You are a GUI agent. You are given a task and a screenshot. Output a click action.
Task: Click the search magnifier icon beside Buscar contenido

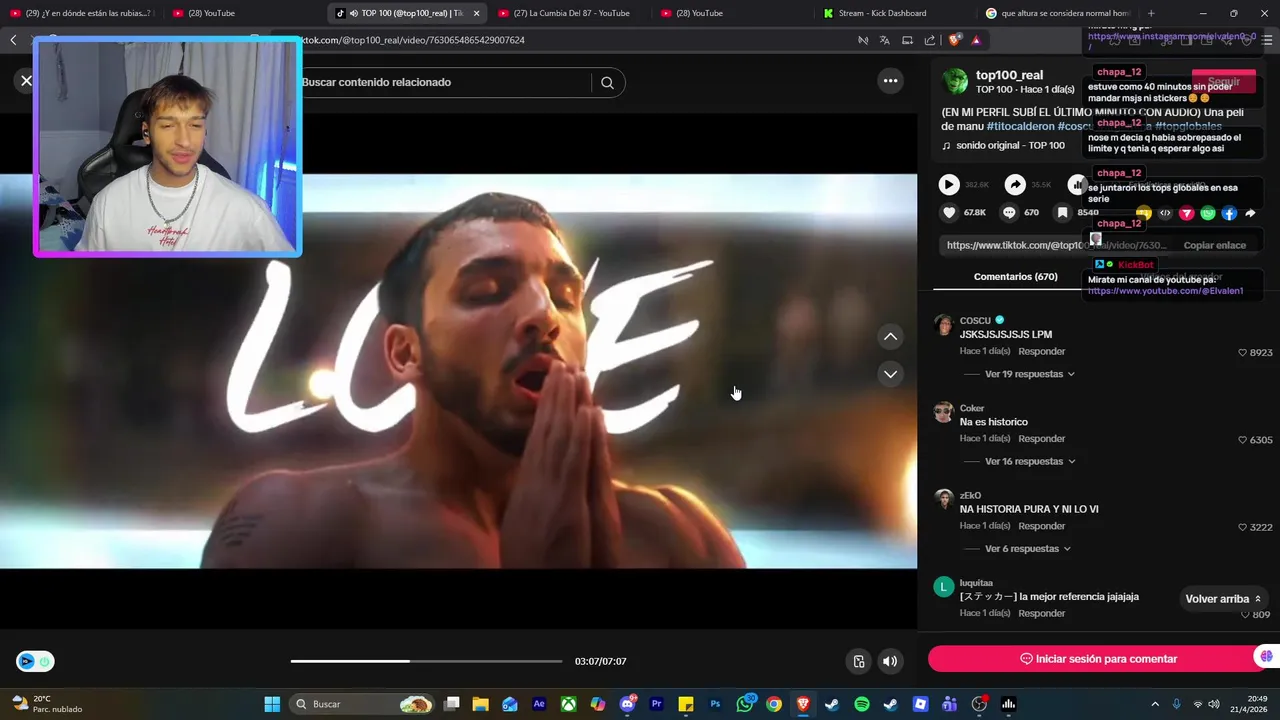click(607, 83)
